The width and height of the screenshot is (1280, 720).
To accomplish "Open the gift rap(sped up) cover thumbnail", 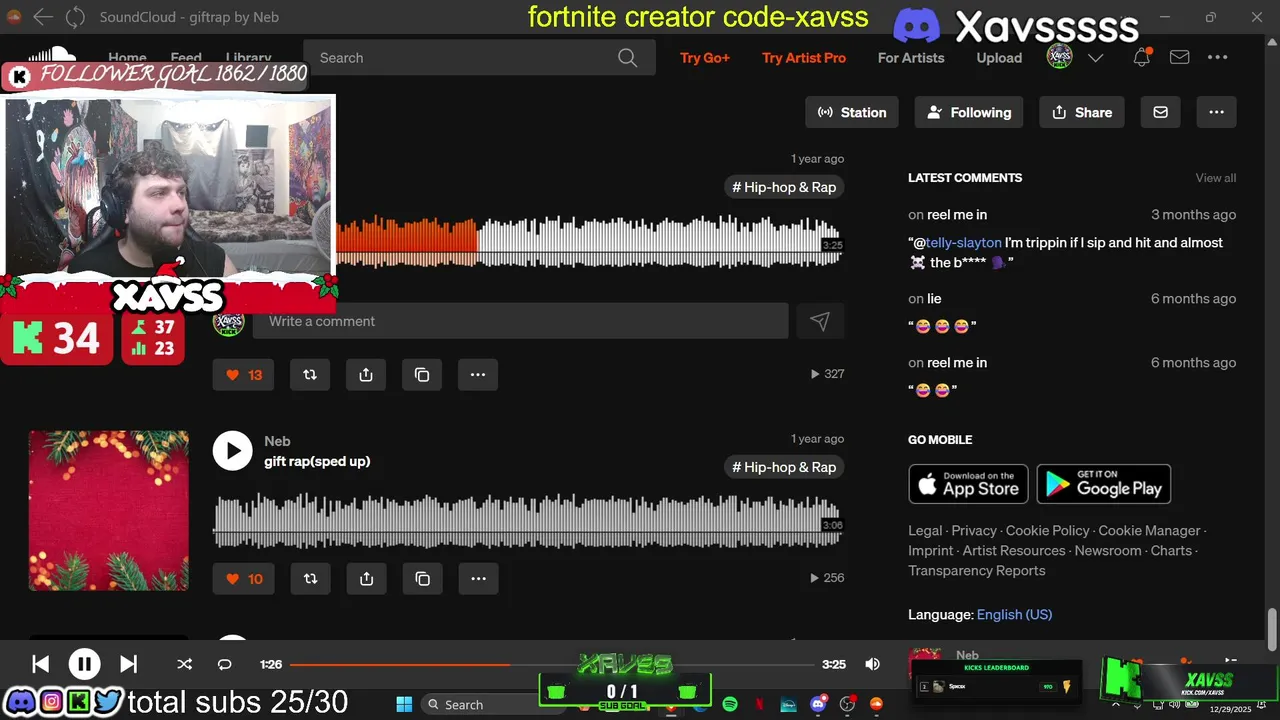I will tap(108, 510).
